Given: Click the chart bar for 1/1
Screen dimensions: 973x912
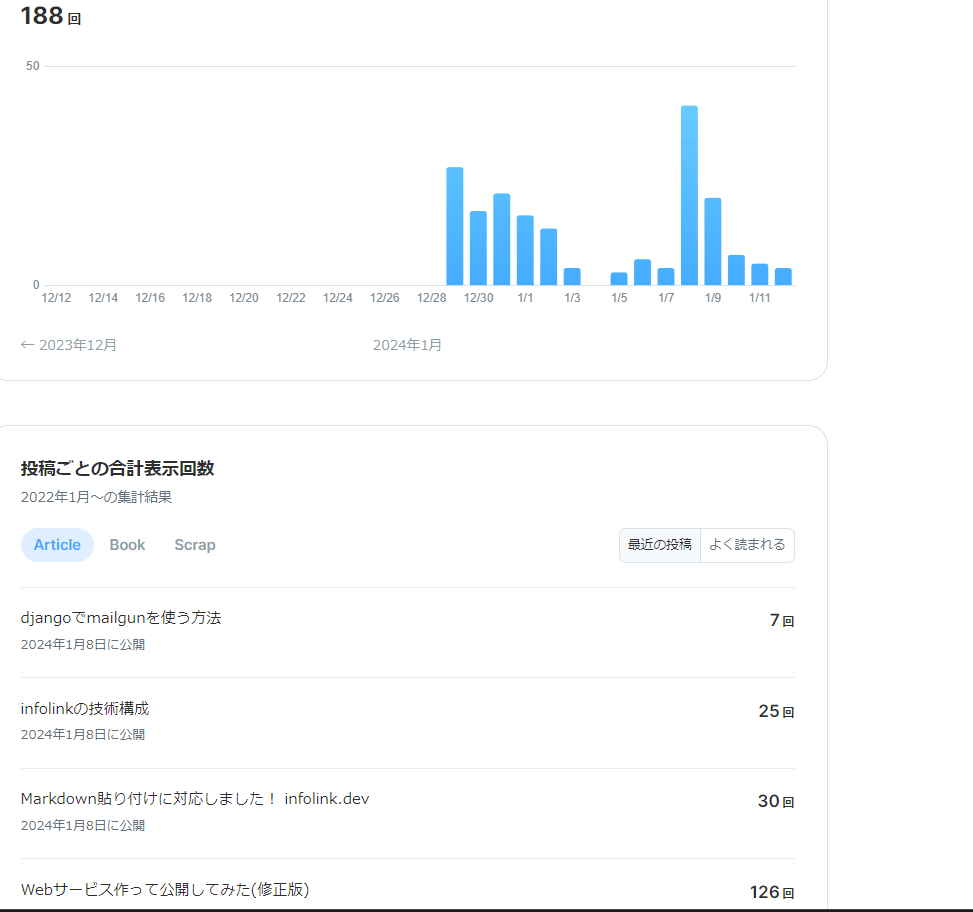Looking at the screenshot, I should click(526, 250).
